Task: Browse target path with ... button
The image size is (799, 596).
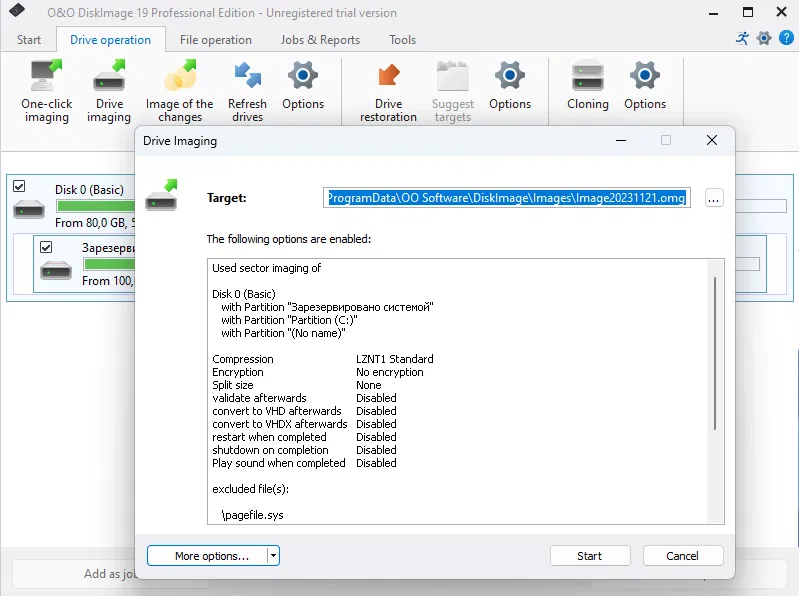Action: 713,198
